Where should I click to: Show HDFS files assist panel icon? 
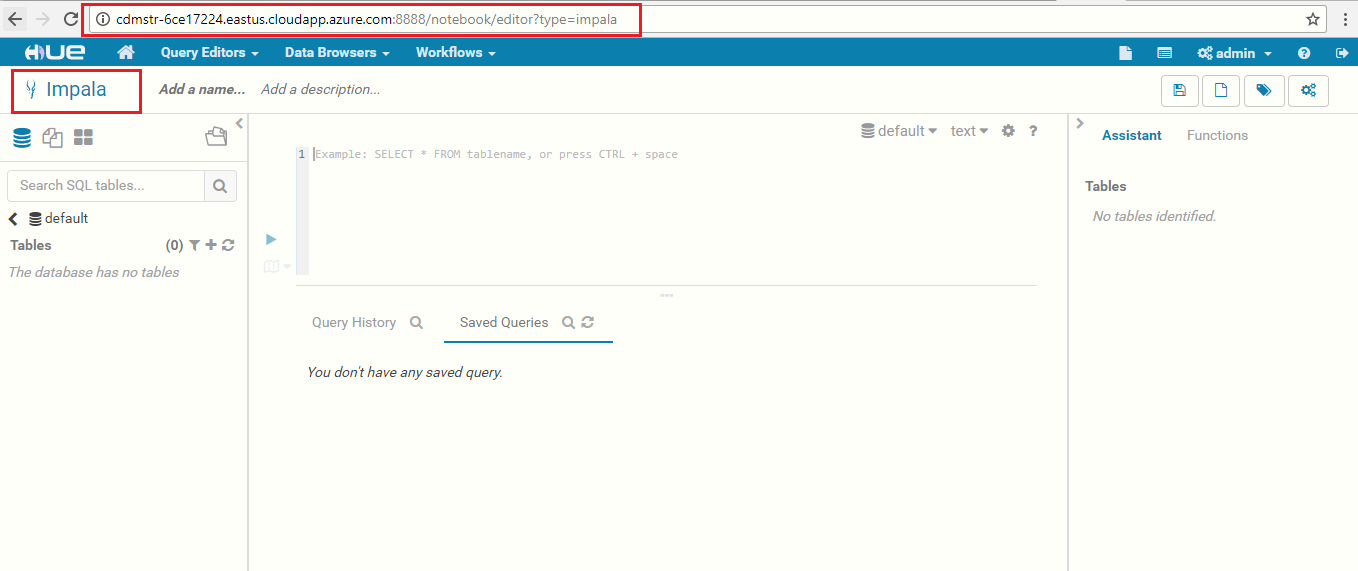pyautogui.click(x=52, y=137)
